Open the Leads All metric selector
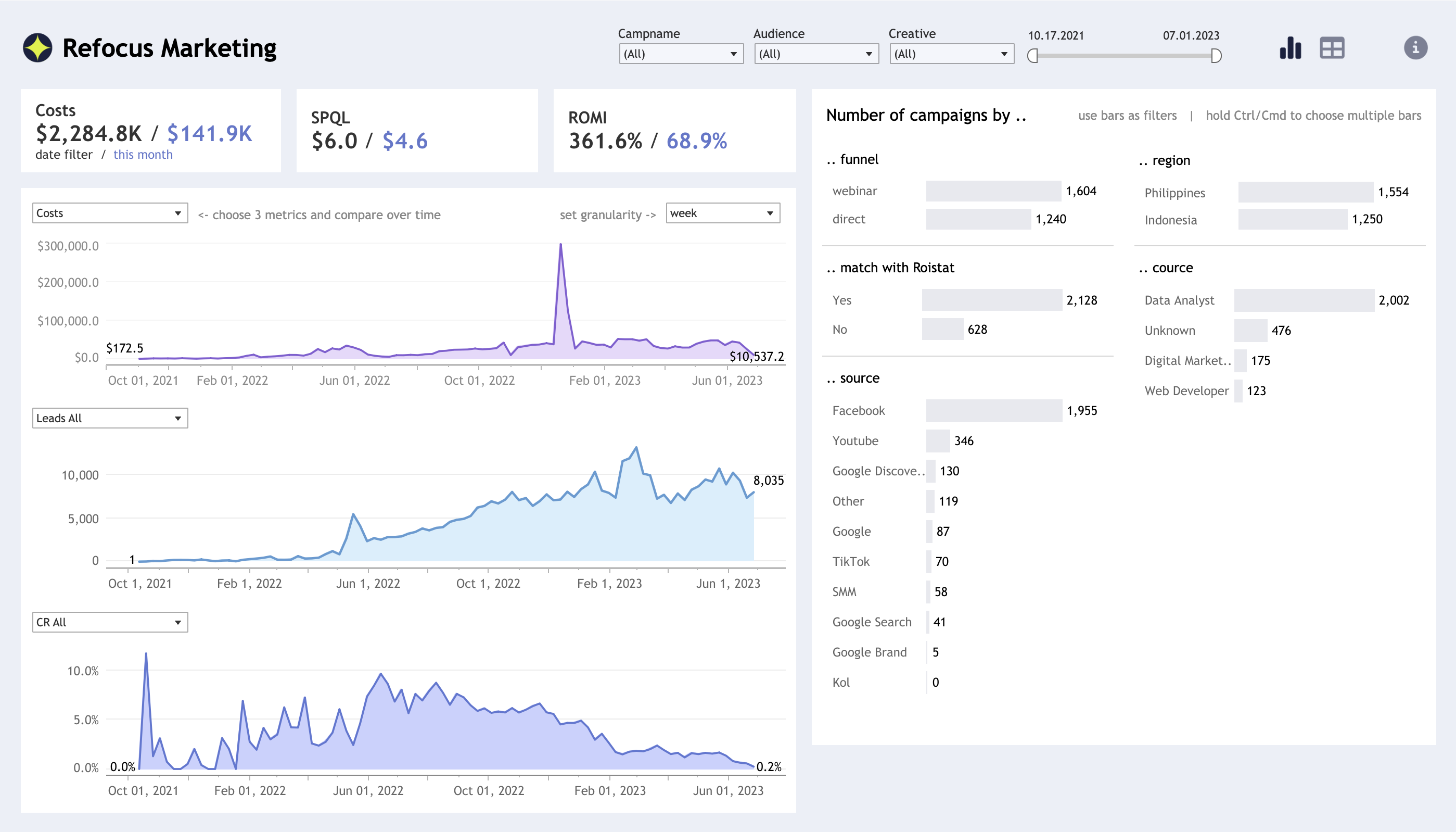 pyautogui.click(x=110, y=418)
